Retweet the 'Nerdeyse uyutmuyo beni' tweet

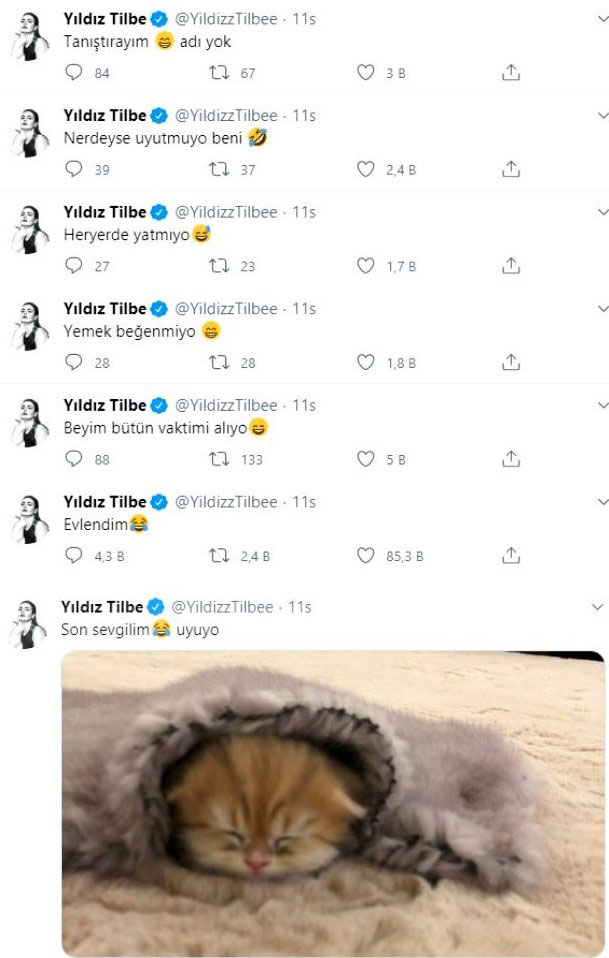coord(219,169)
